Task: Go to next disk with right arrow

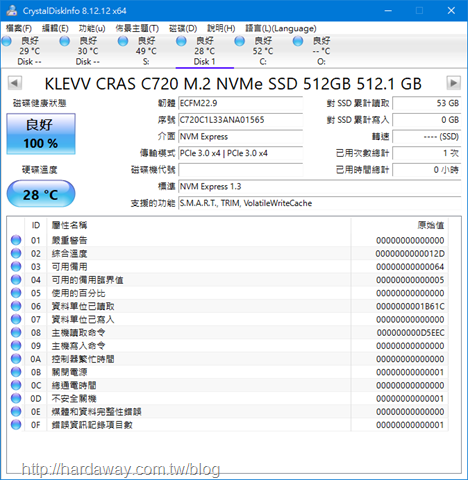Action: click(453, 83)
